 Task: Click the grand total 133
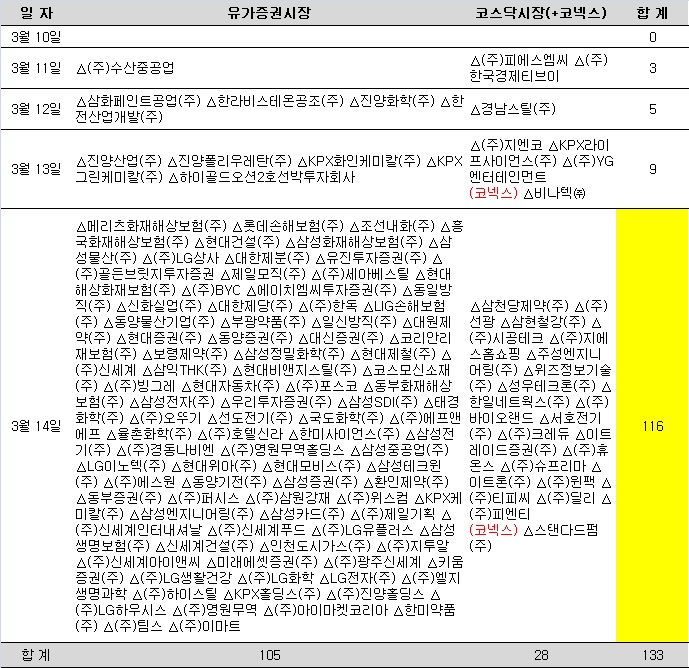[653, 655]
